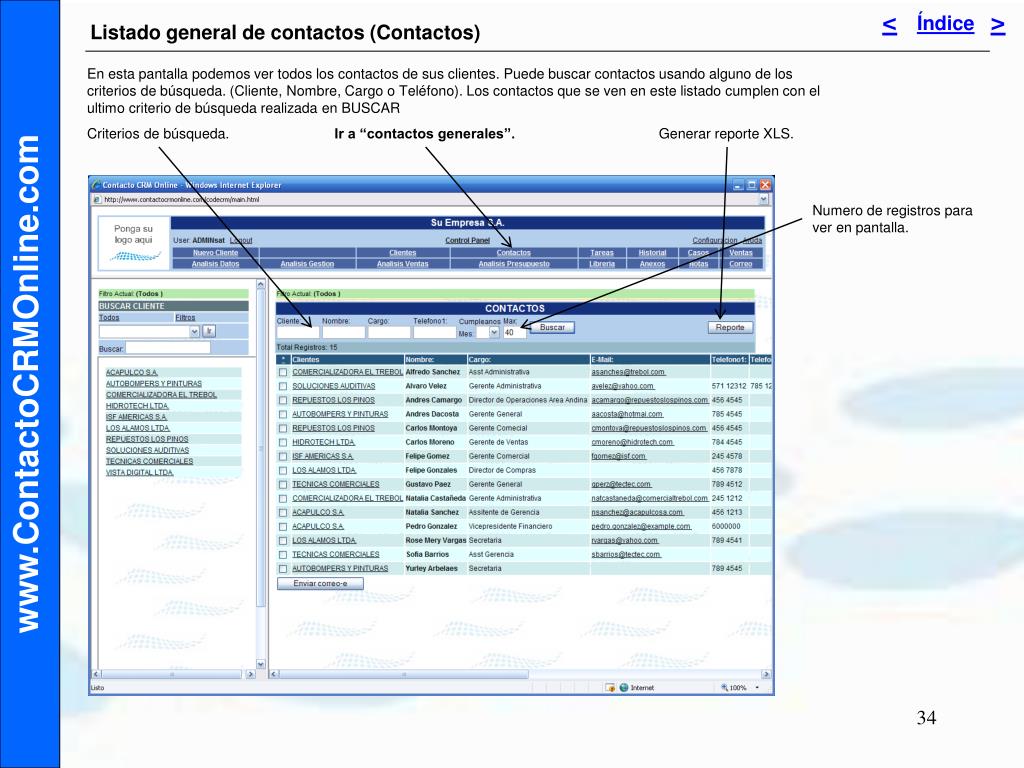Go to the previous slide with the '<' link
This screenshot has height=768, width=1024.
(889, 25)
